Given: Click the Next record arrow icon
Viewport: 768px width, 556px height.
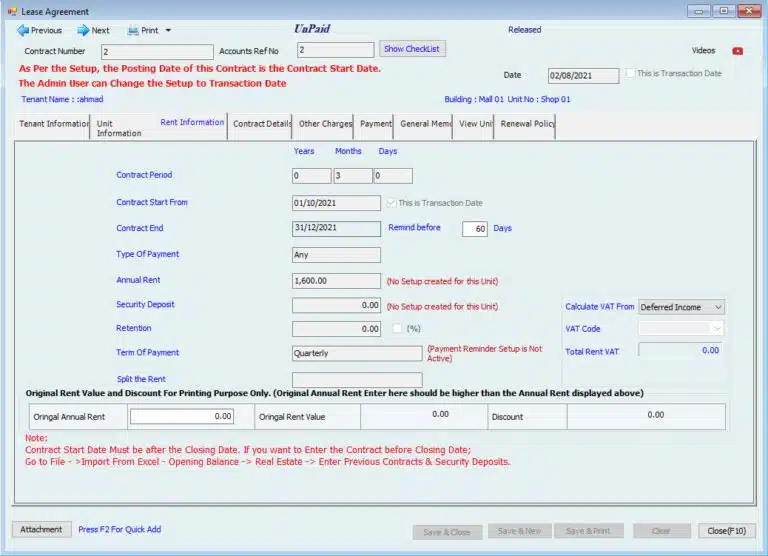Looking at the screenshot, I should click(x=83, y=31).
